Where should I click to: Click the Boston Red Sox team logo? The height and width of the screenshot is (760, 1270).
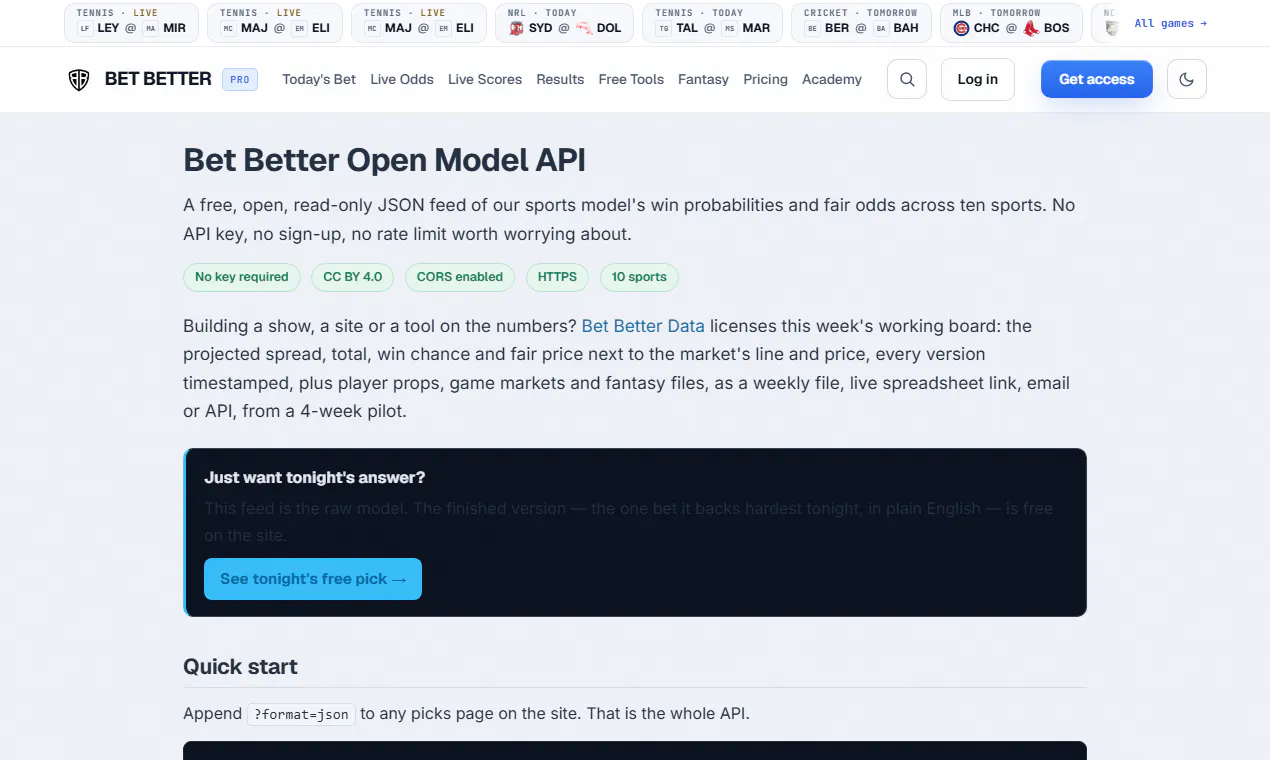click(1031, 28)
